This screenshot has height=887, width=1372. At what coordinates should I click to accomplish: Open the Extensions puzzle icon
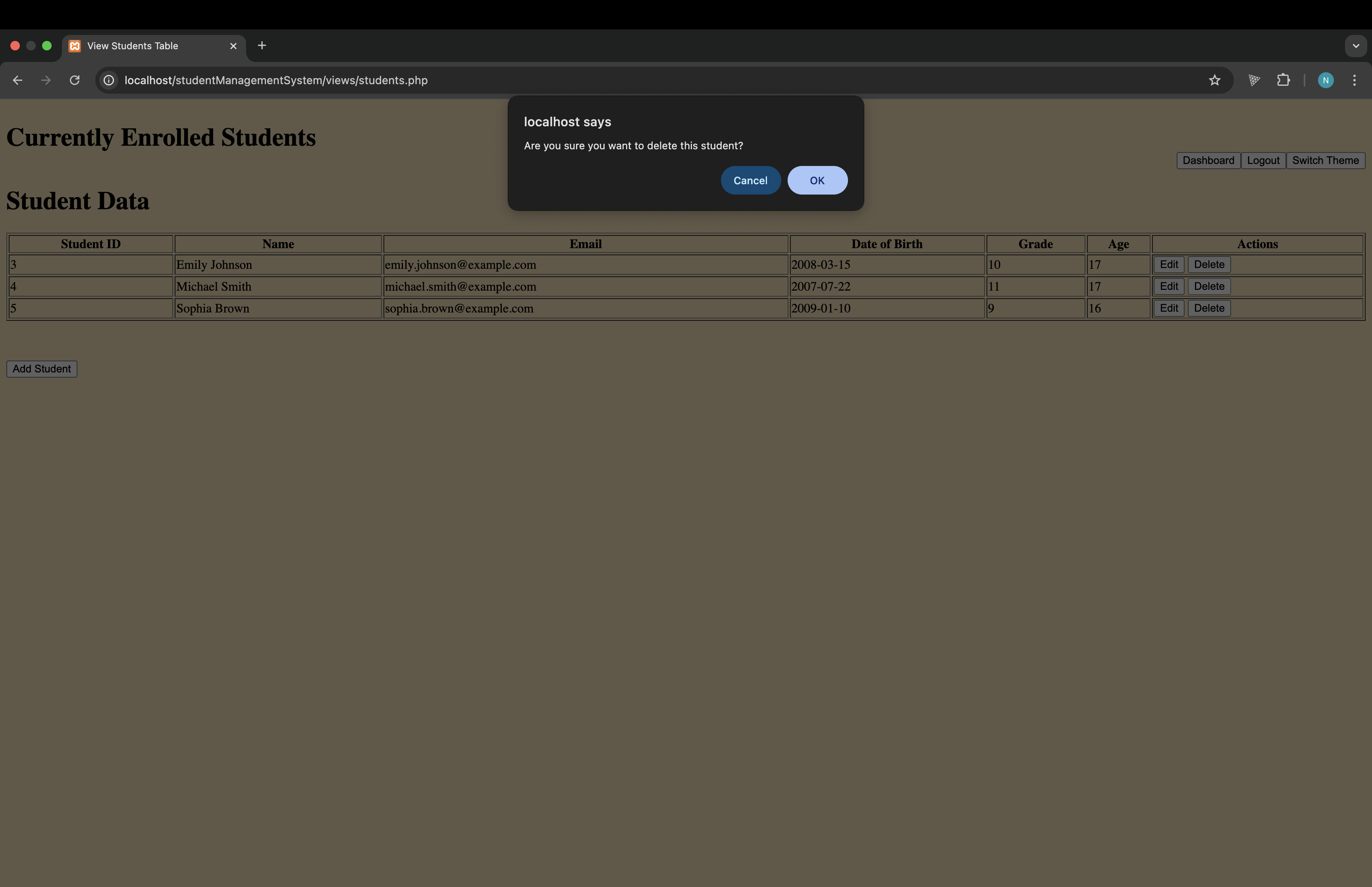click(x=1283, y=80)
